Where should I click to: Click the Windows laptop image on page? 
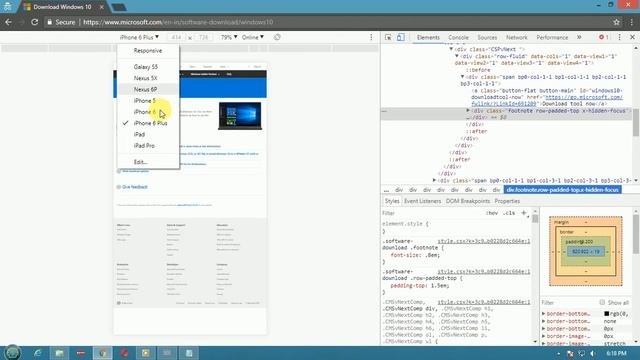[240, 116]
